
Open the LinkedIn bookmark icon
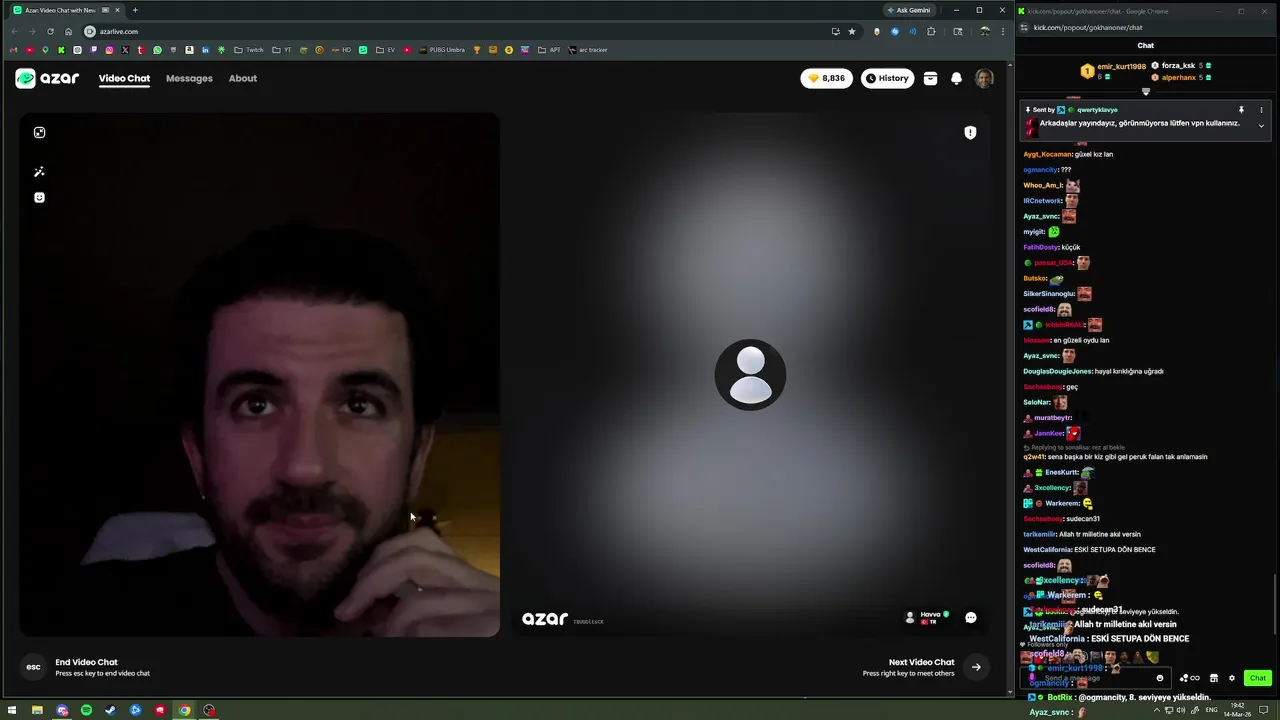tap(205, 50)
